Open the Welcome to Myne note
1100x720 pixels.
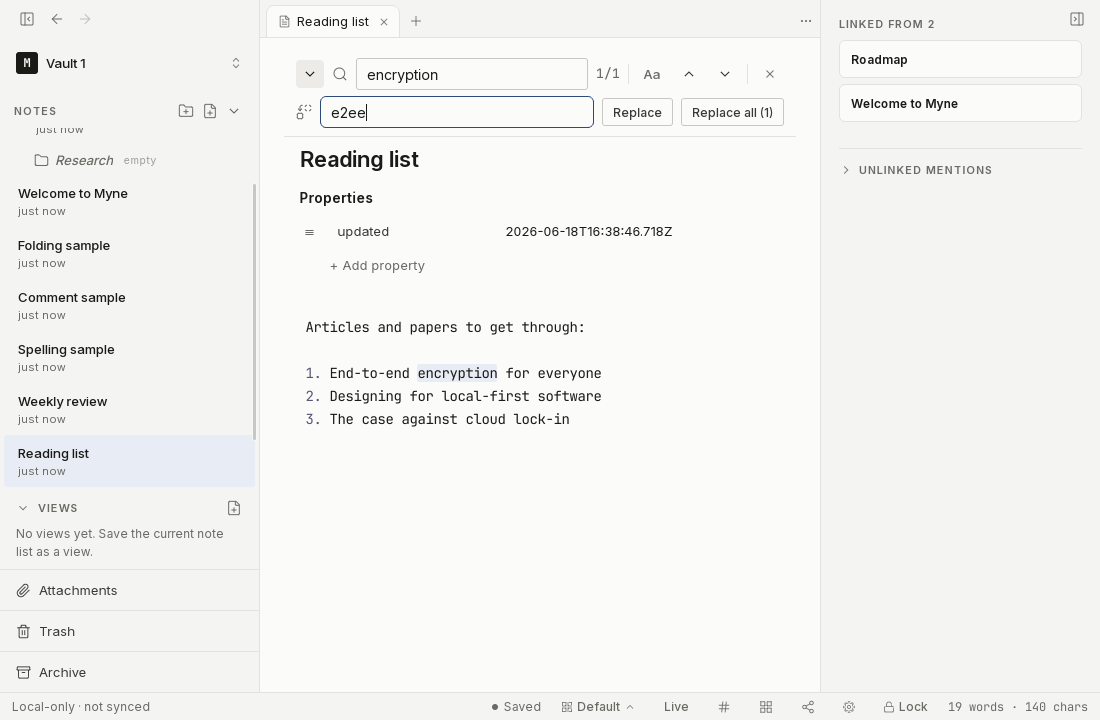click(x=129, y=201)
